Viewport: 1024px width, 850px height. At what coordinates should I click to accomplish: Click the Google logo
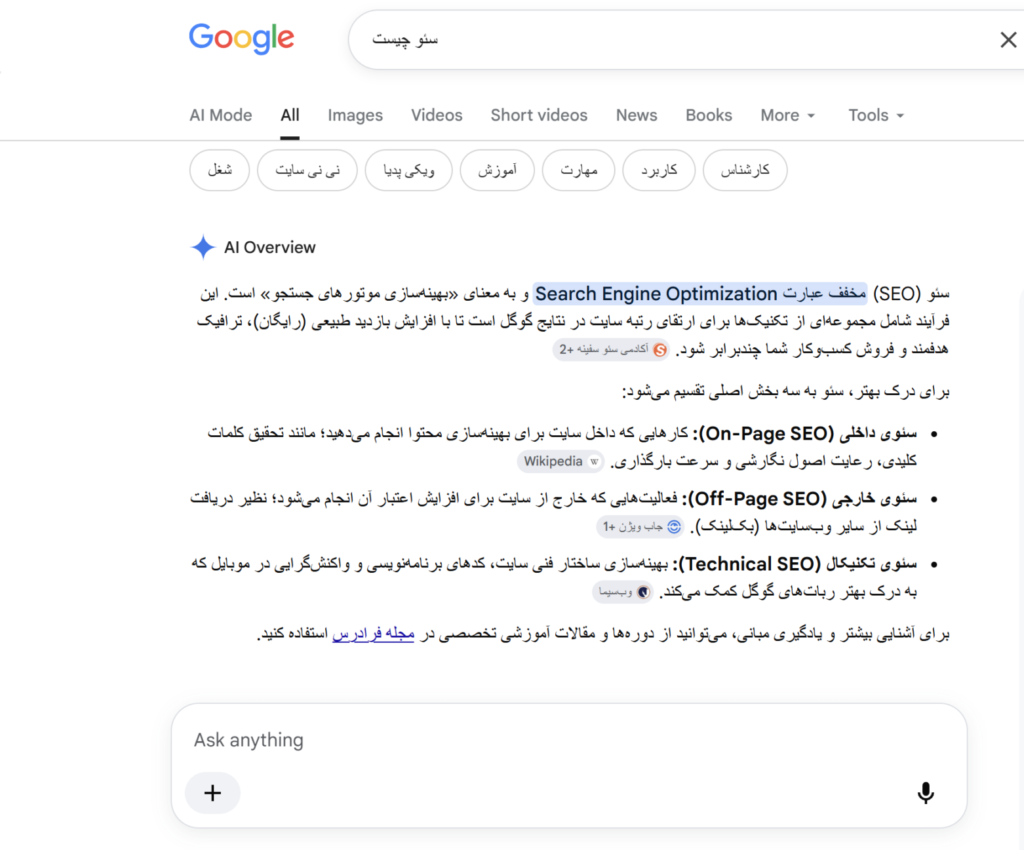(x=242, y=39)
